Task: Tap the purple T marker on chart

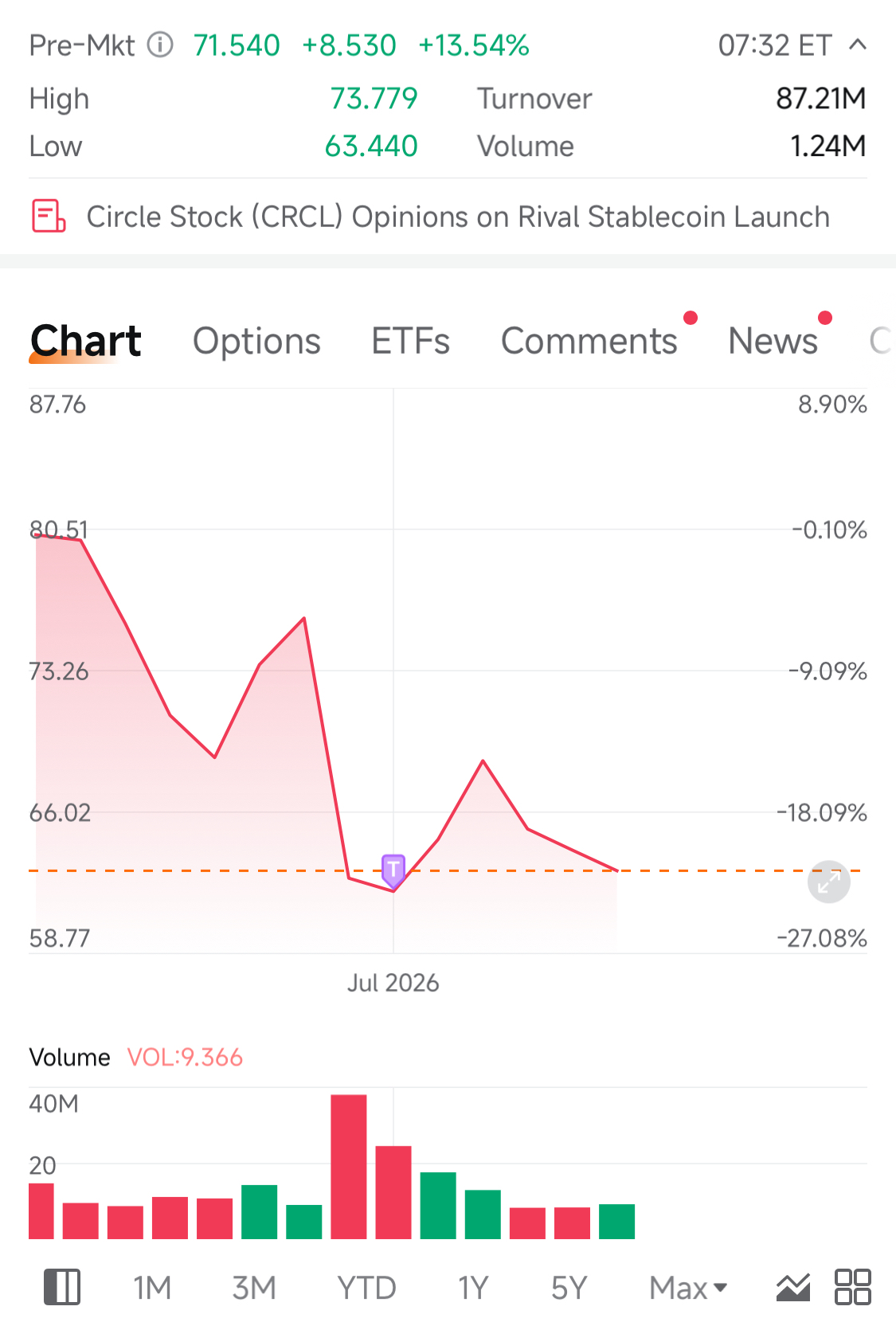Action: point(393,870)
